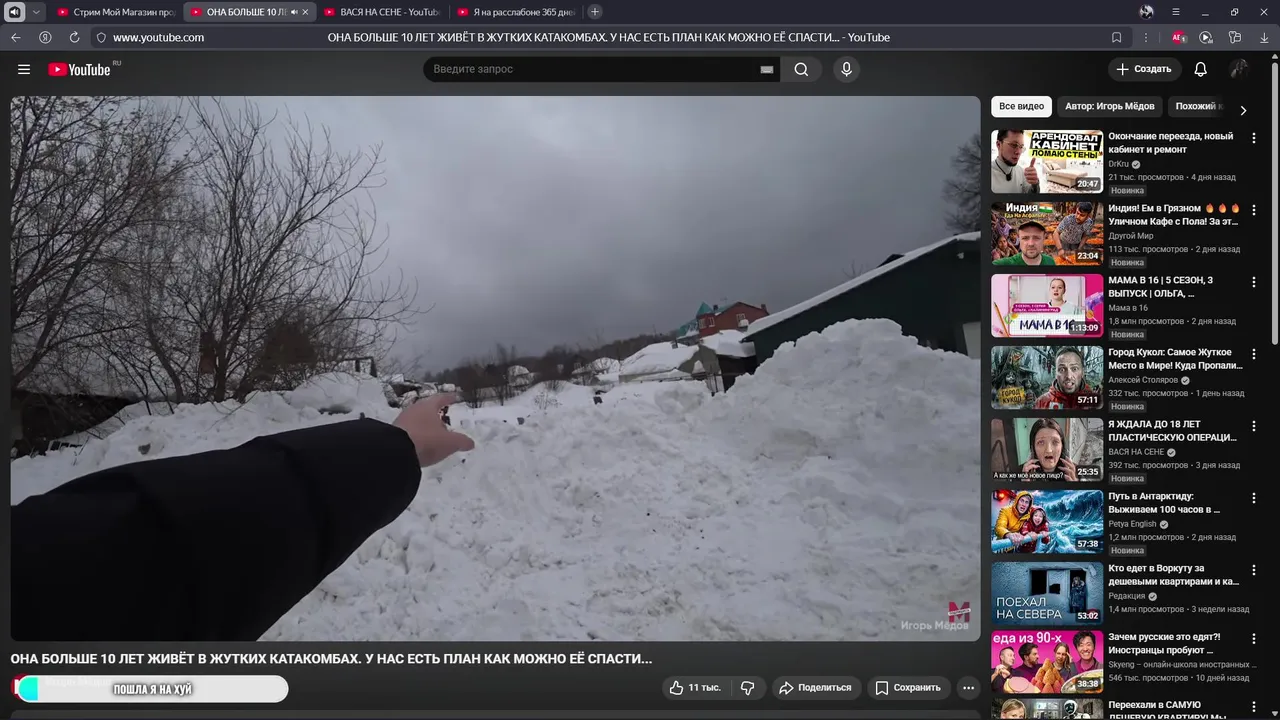Screen dimensions: 1280x720
Task: Like the video (11 тыс.)
Action: click(x=693, y=687)
